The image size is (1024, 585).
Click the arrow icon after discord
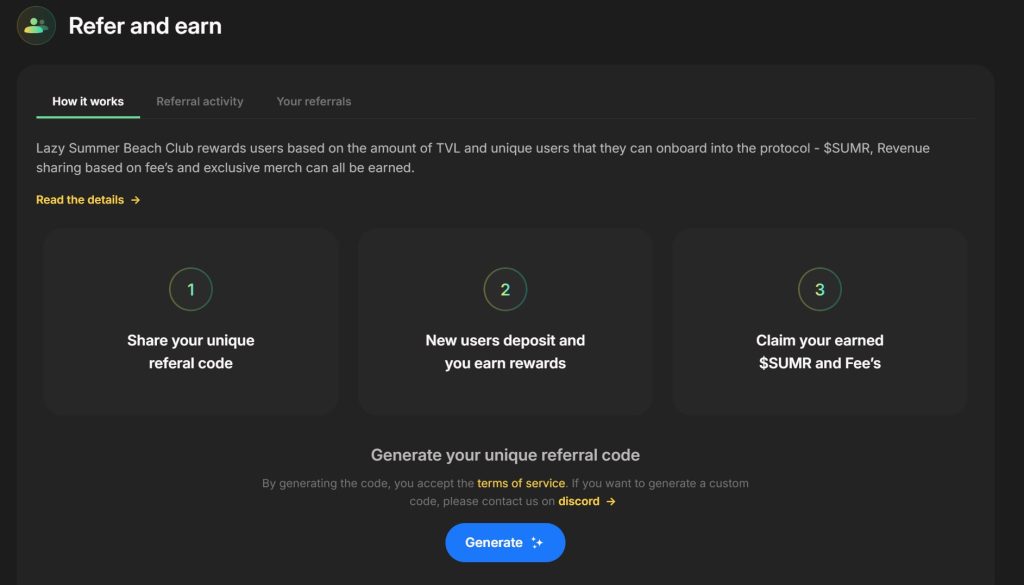coord(611,501)
